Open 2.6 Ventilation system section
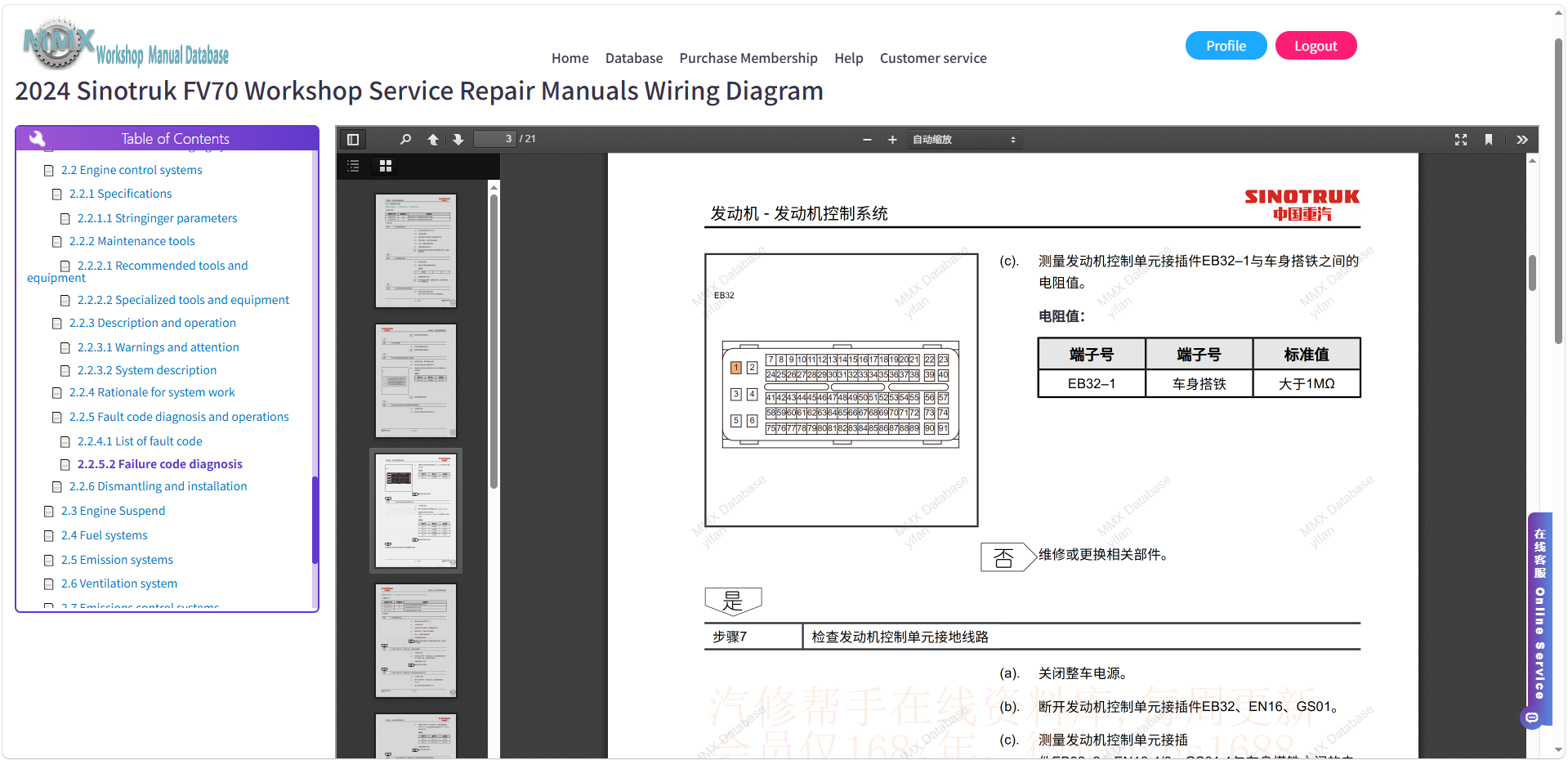Screen dimensions: 1568x760 (119, 583)
